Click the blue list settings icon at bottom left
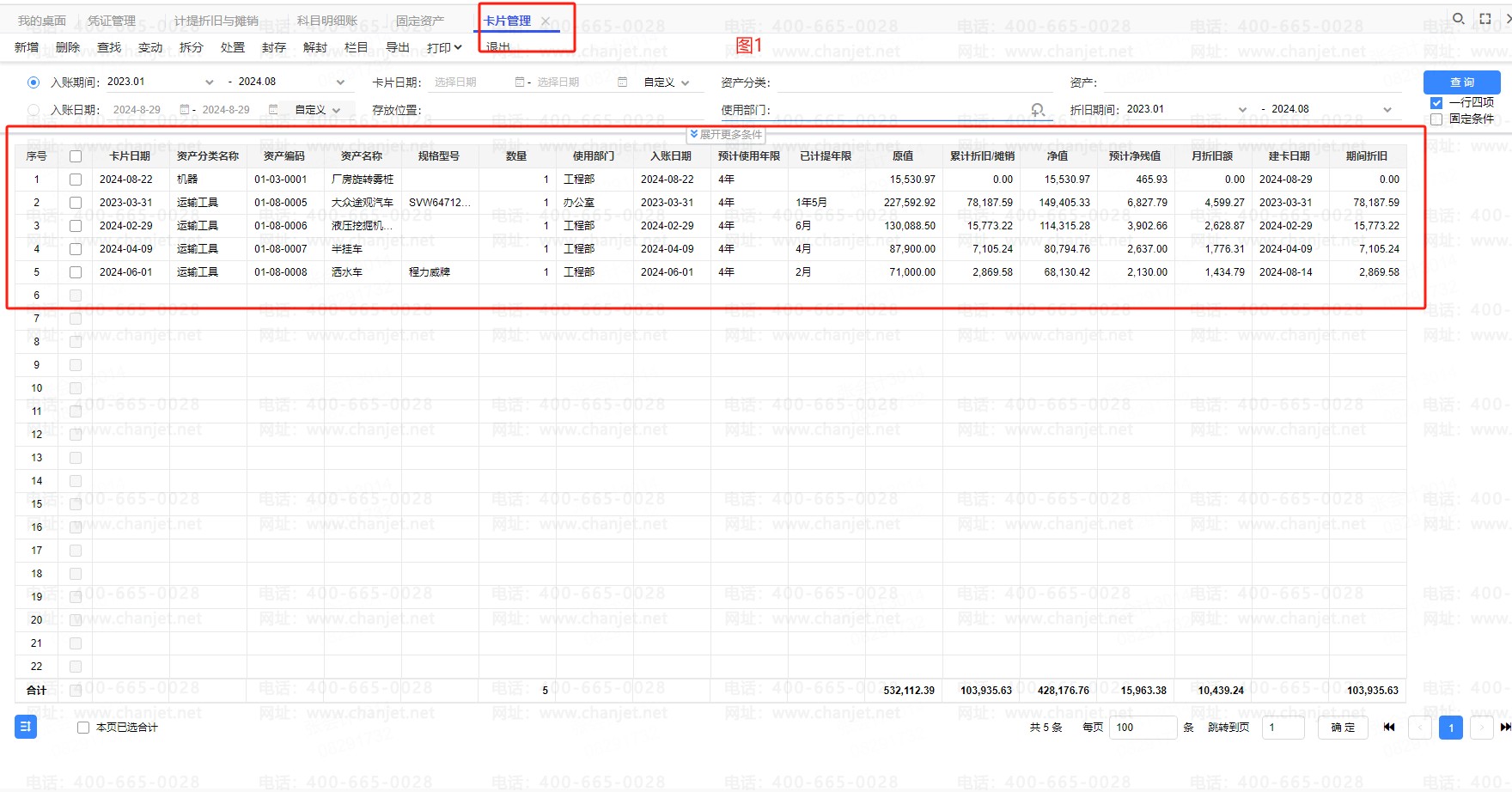This screenshot has width=1512, height=792. (25, 727)
